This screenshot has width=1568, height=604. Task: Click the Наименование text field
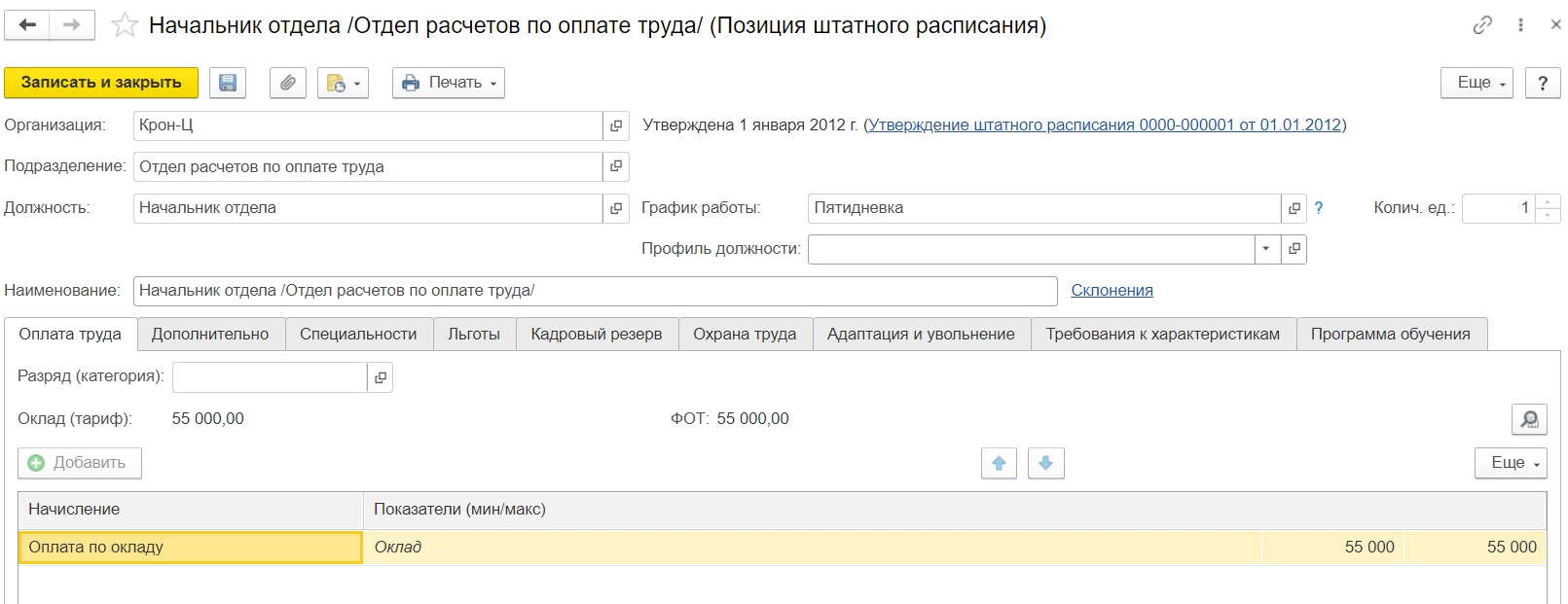(595, 290)
